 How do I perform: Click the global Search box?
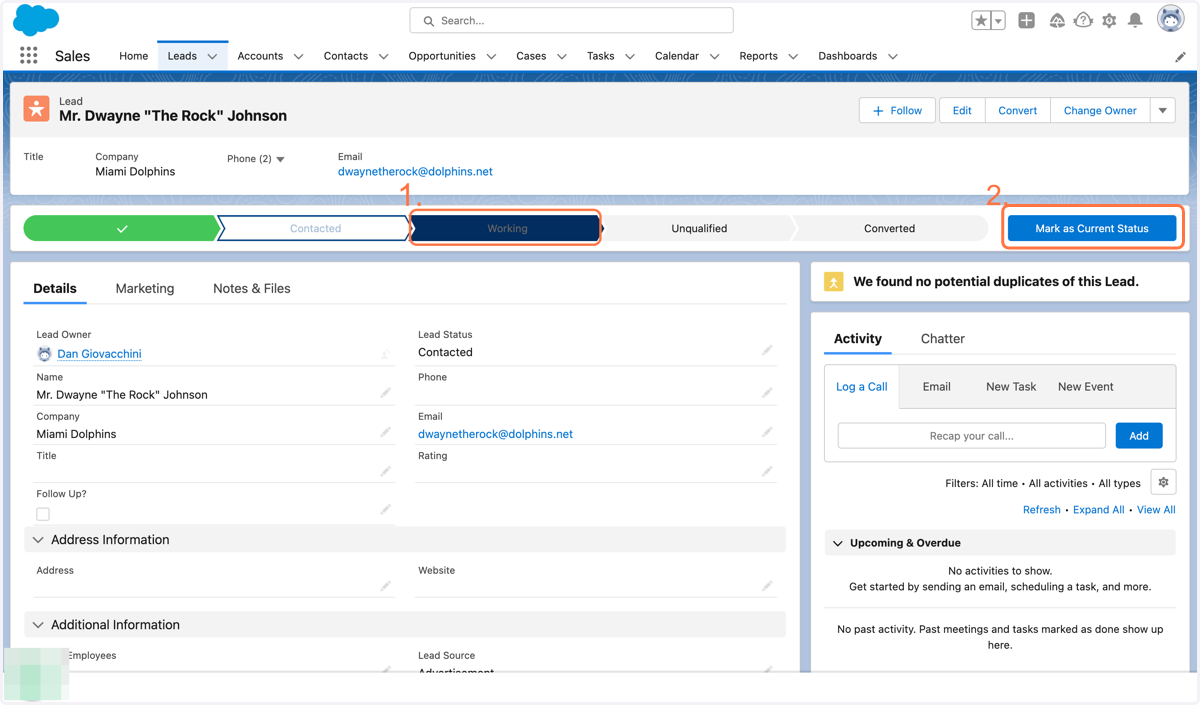click(x=571, y=20)
